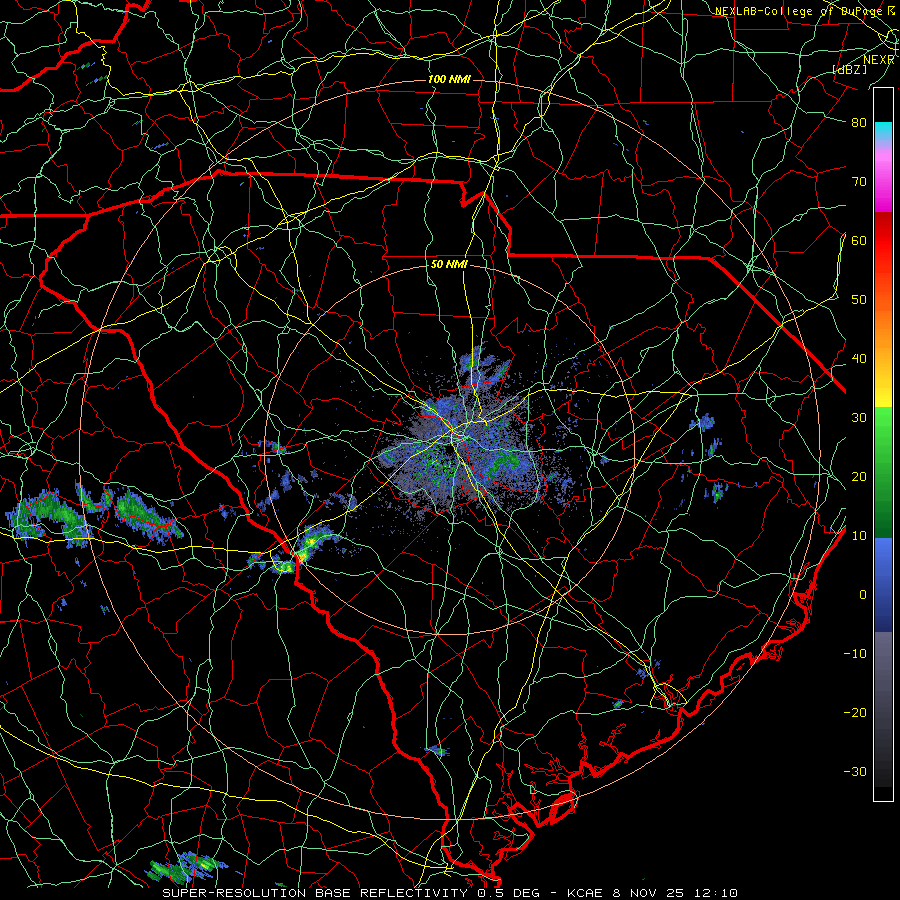This screenshot has width=900, height=900.
Task: Click the "20" value on the dBZ scale
Action: [859, 477]
